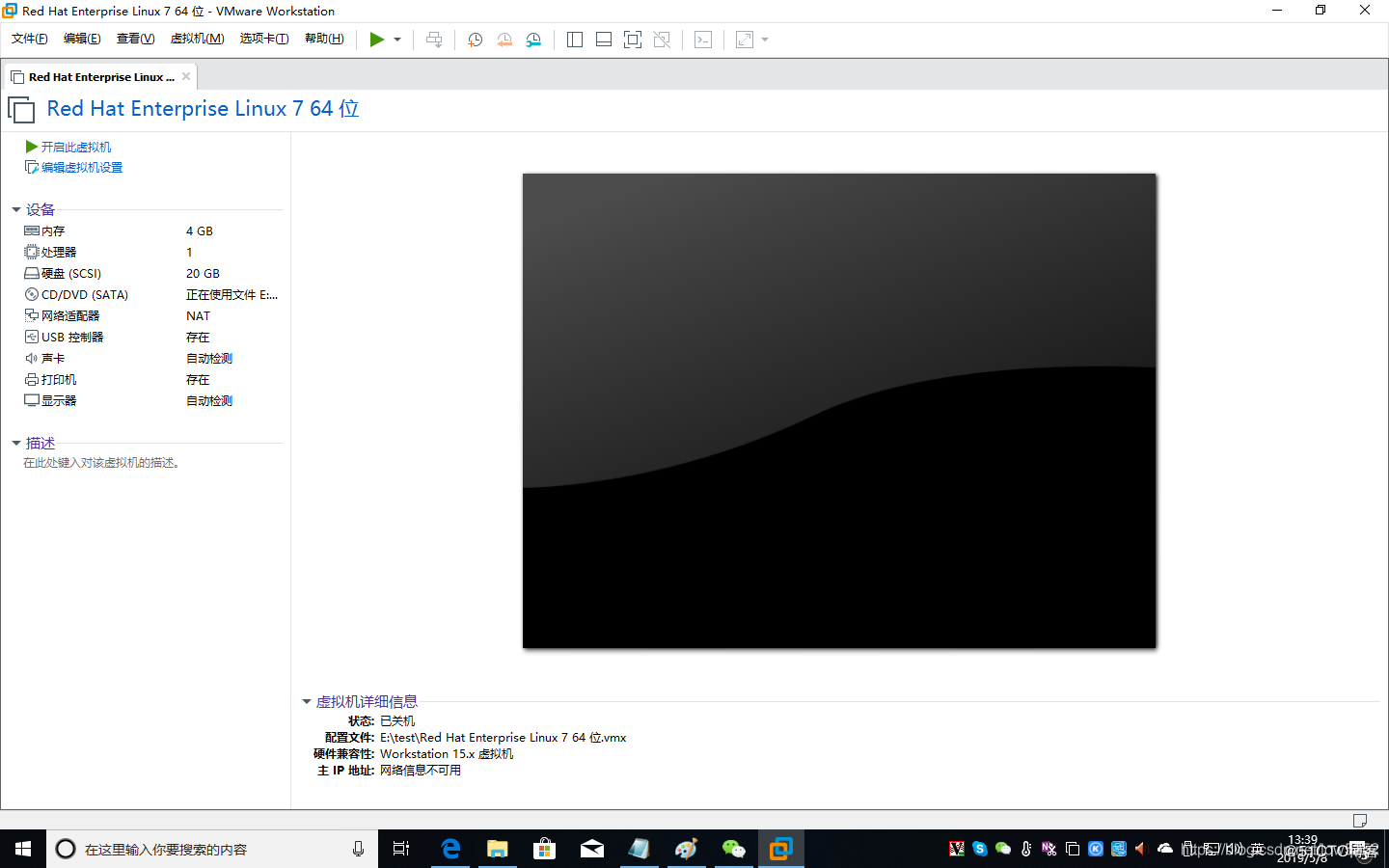Power on the VM with the green play icon
This screenshot has height=868, width=1389.
coord(378,40)
